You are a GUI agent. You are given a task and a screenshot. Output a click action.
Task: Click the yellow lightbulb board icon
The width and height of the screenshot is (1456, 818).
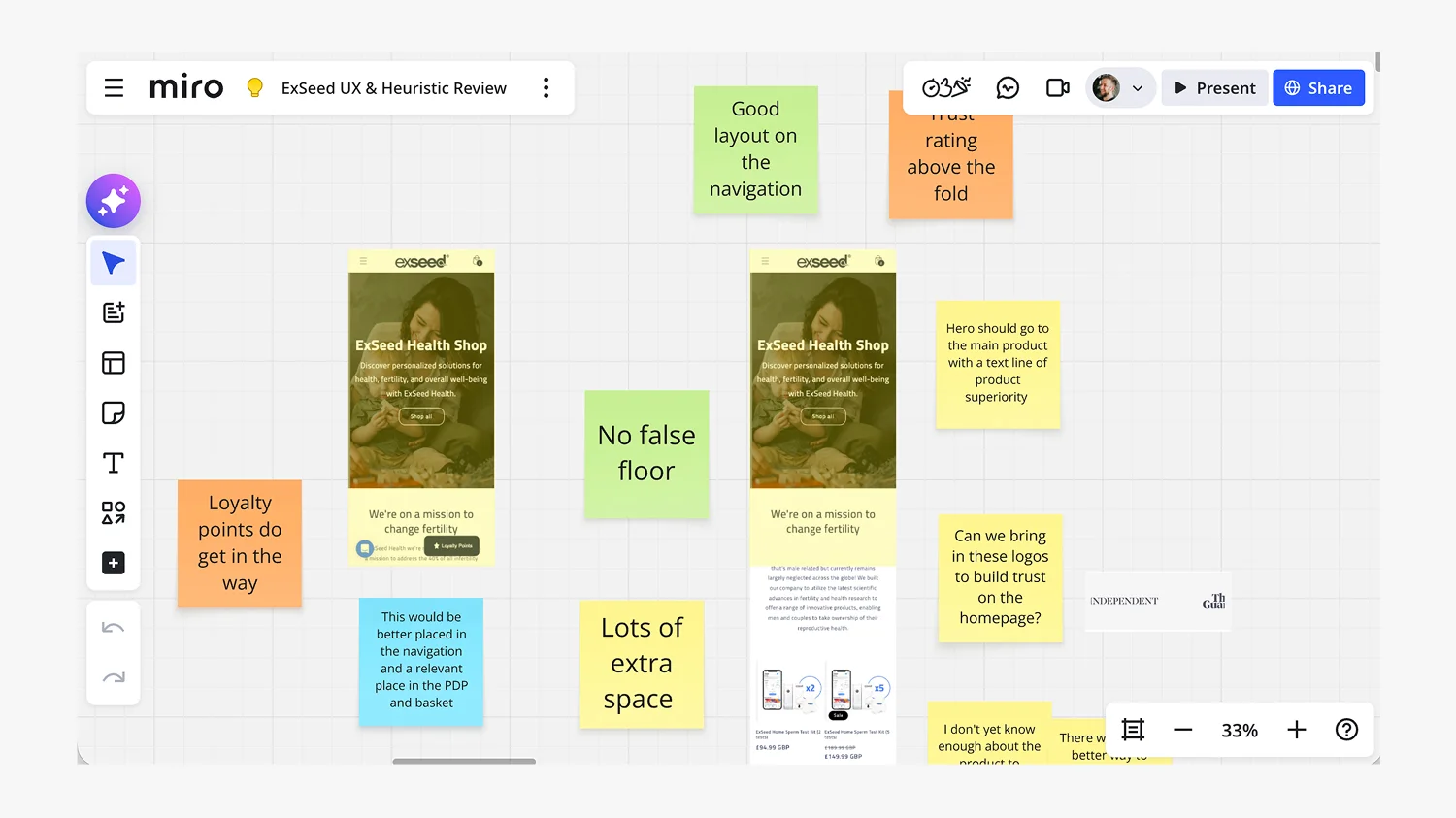click(255, 88)
